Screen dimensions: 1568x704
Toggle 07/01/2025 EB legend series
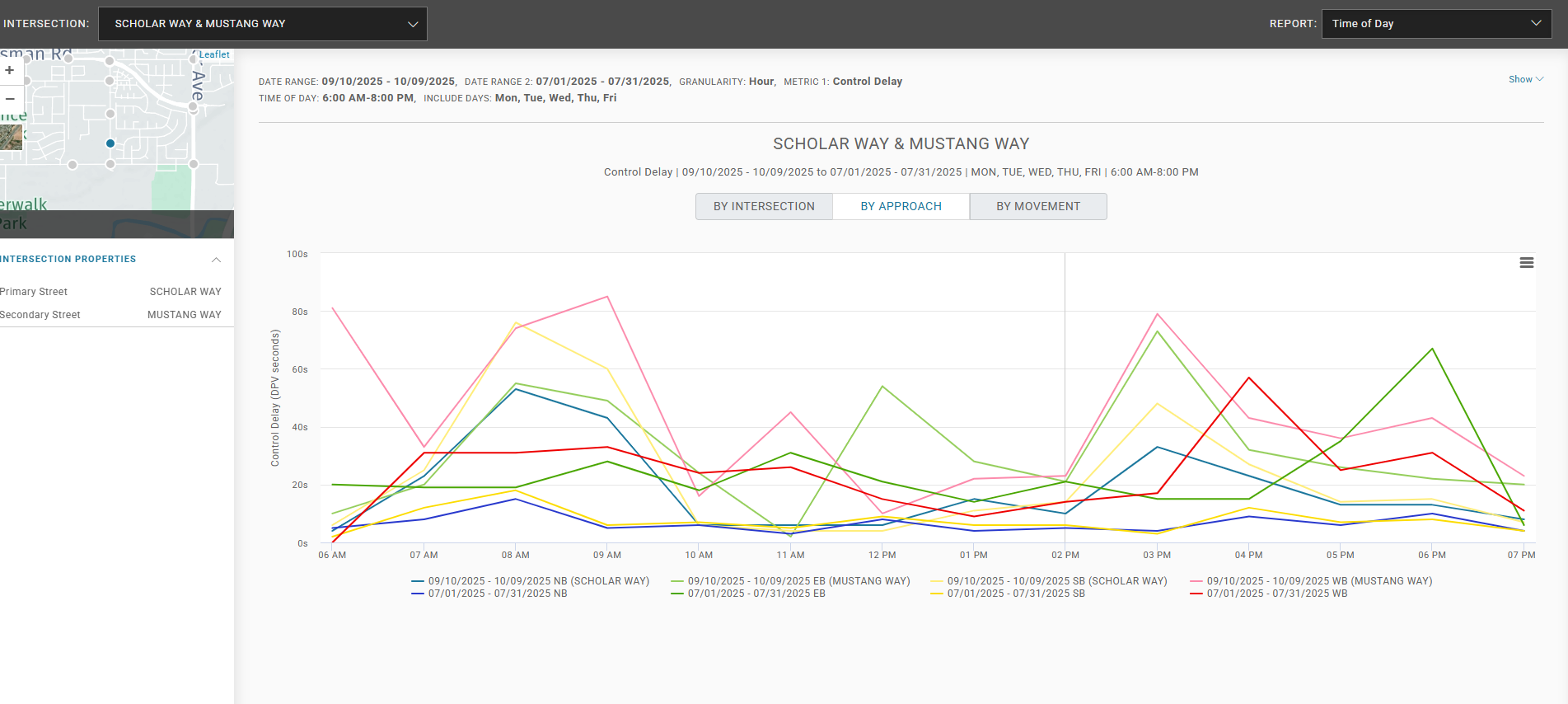pyautogui.click(x=748, y=594)
